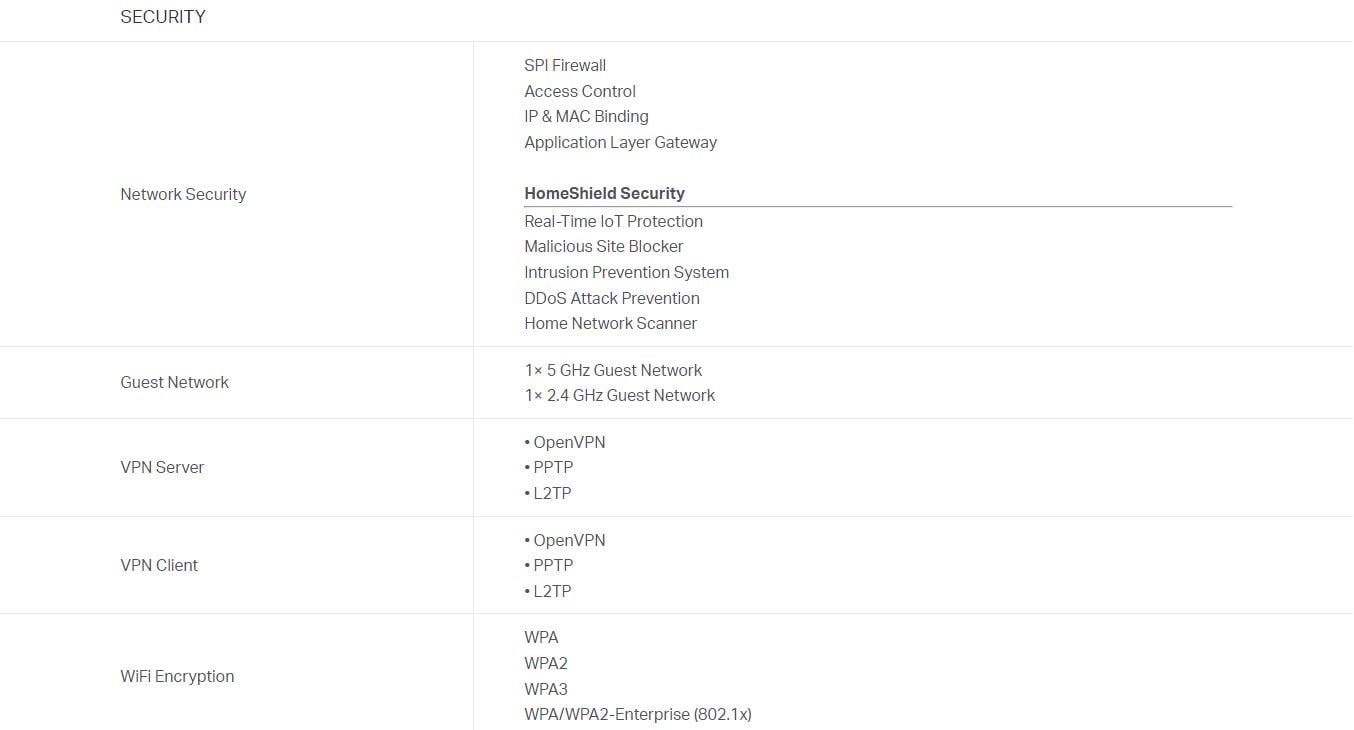Click the Guest Network row label
The height and width of the screenshot is (730, 1354).
[174, 382]
